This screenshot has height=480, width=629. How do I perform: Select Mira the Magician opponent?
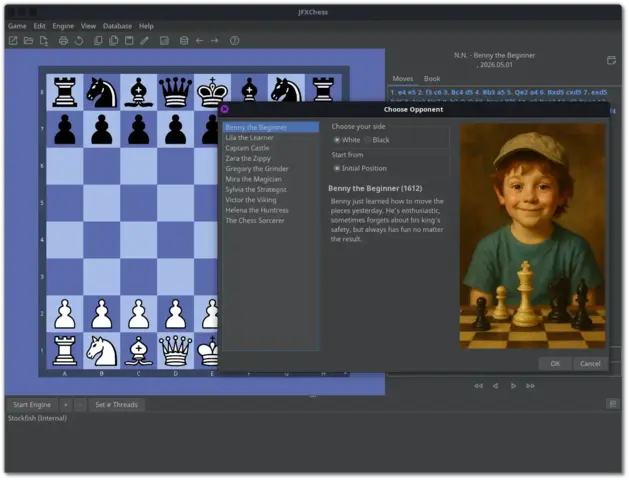[271, 179]
